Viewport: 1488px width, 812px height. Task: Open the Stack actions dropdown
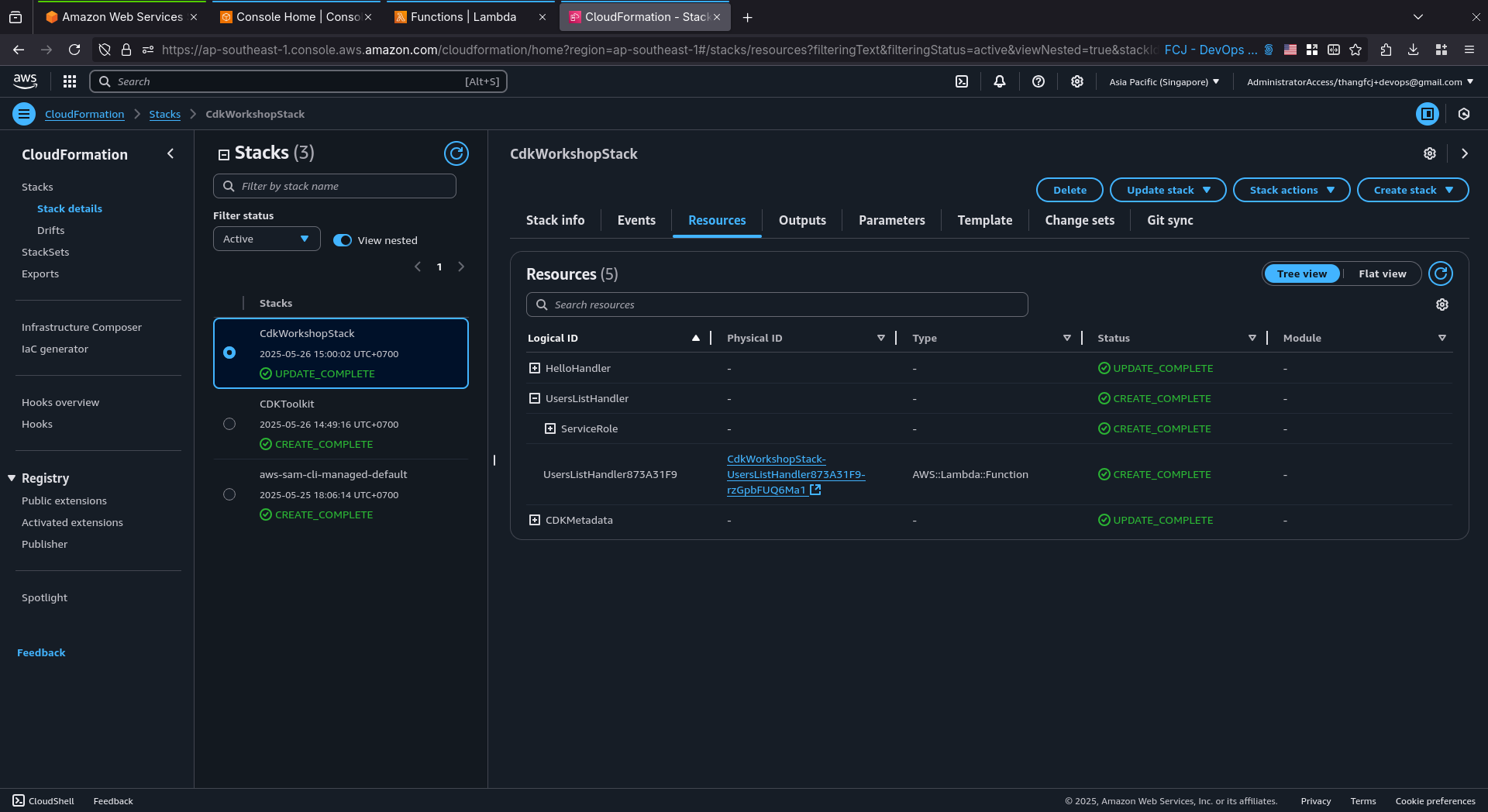click(x=1291, y=190)
